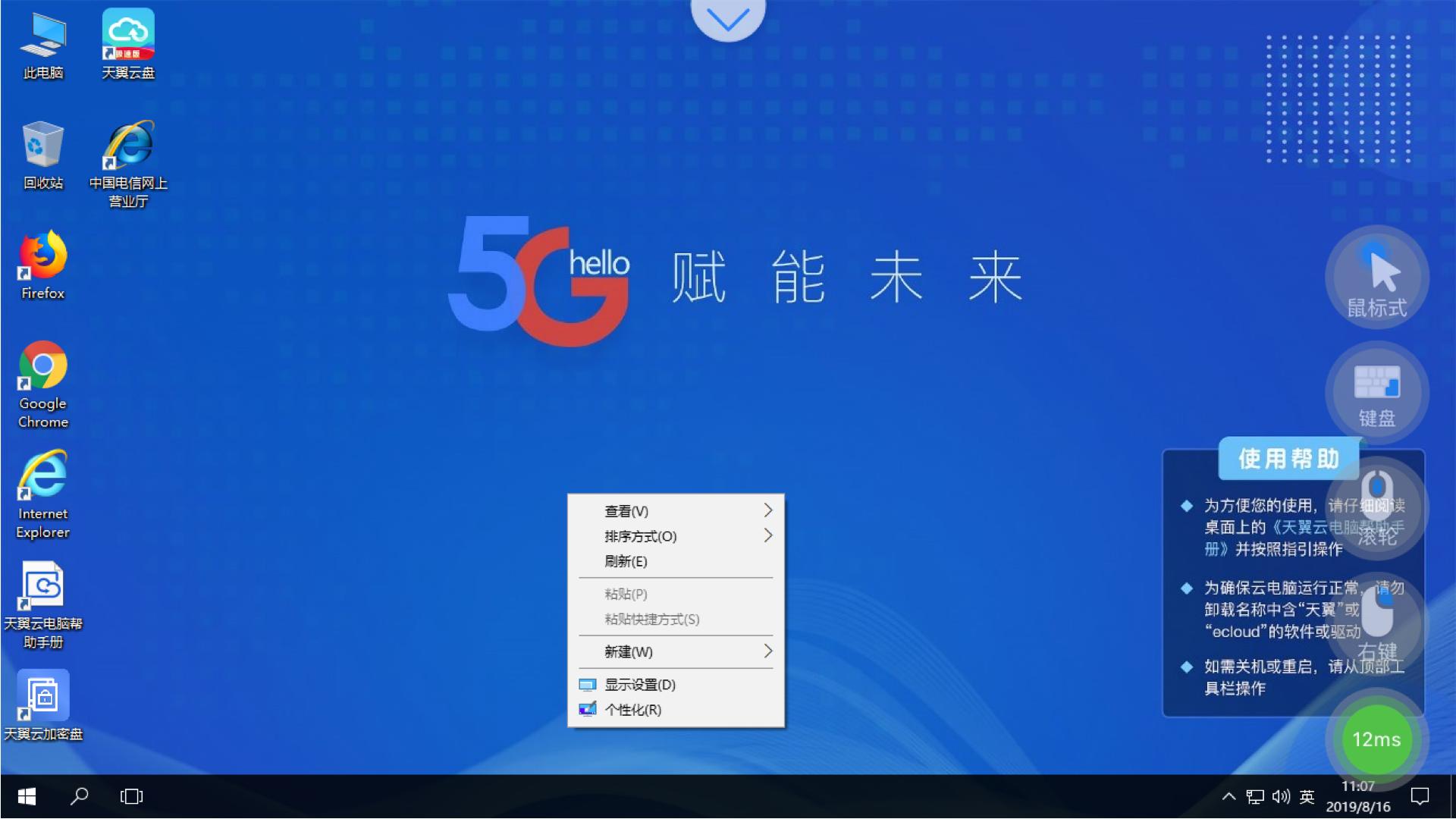Click 显示设置(D) display settings button
The height and width of the screenshot is (819, 1456).
pos(639,684)
